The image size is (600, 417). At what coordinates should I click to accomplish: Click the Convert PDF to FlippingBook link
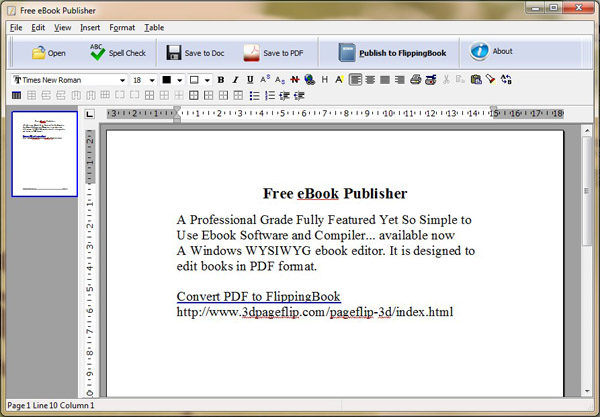pos(258,296)
